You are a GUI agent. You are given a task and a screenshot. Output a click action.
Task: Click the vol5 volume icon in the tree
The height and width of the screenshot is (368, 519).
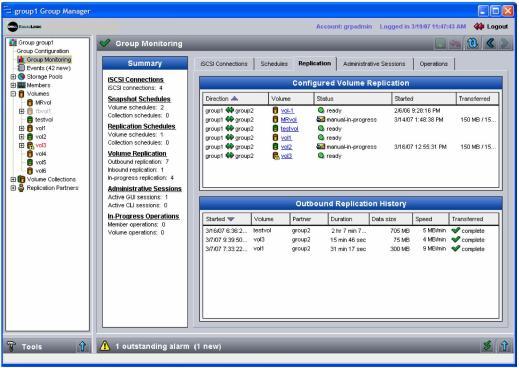30,162
